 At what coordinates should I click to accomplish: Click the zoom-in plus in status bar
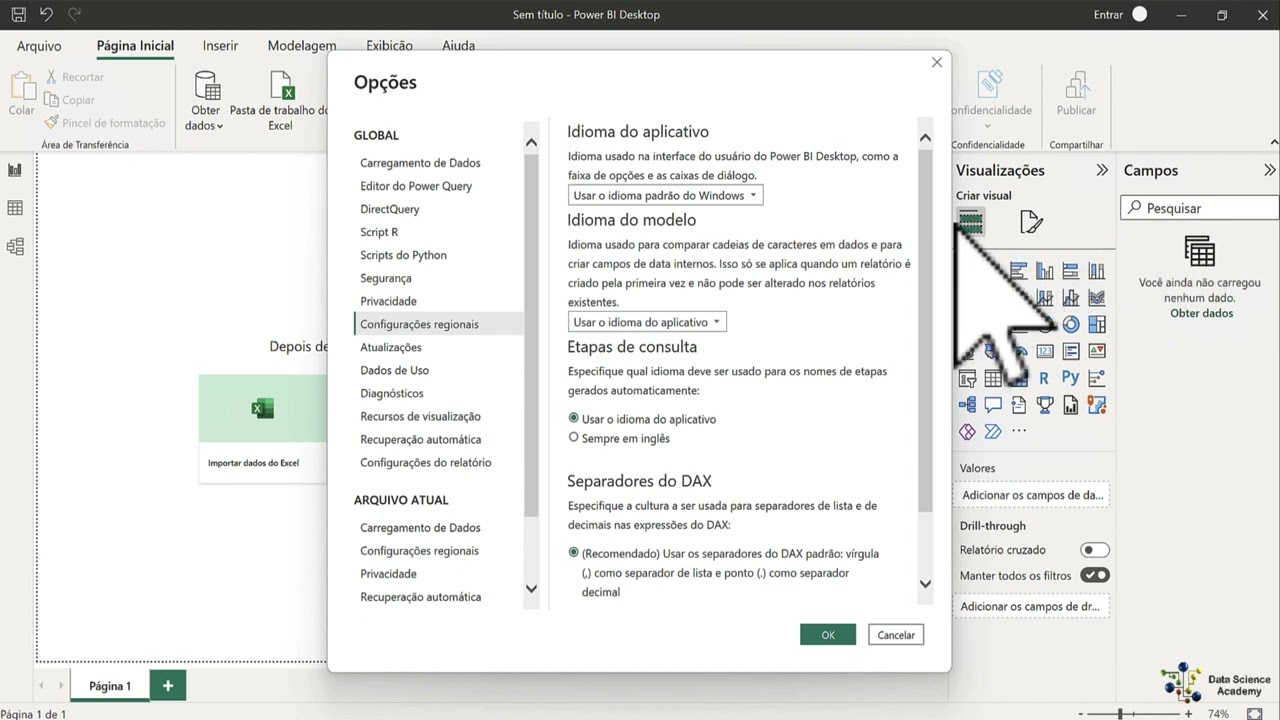click(1188, 714)
